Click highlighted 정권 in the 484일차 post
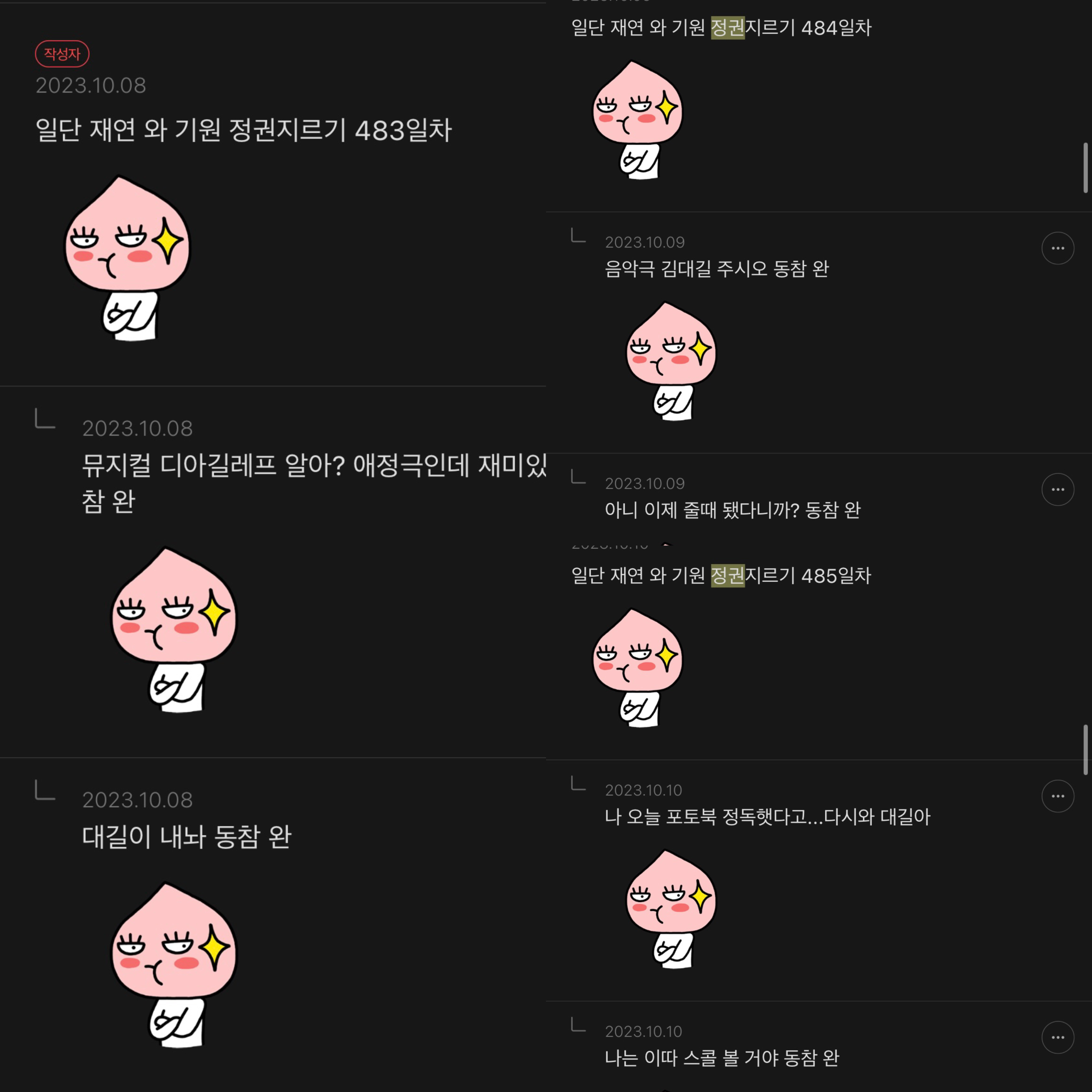Image resolution: width=1092 pixels, height=1092 pixels. pos(728,27)
